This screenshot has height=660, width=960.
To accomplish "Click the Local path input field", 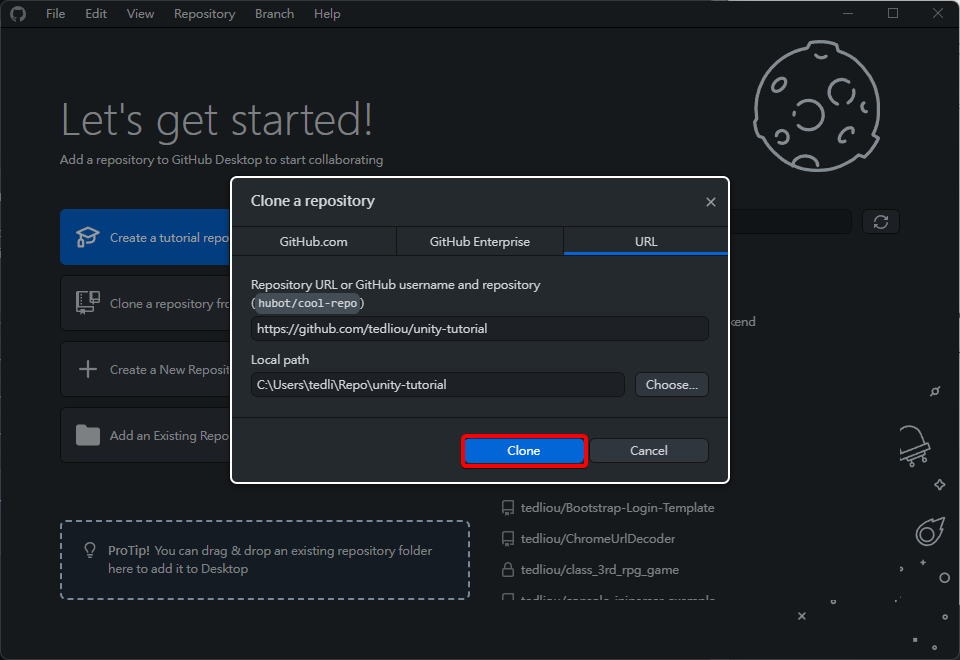I will click(438, 384).
